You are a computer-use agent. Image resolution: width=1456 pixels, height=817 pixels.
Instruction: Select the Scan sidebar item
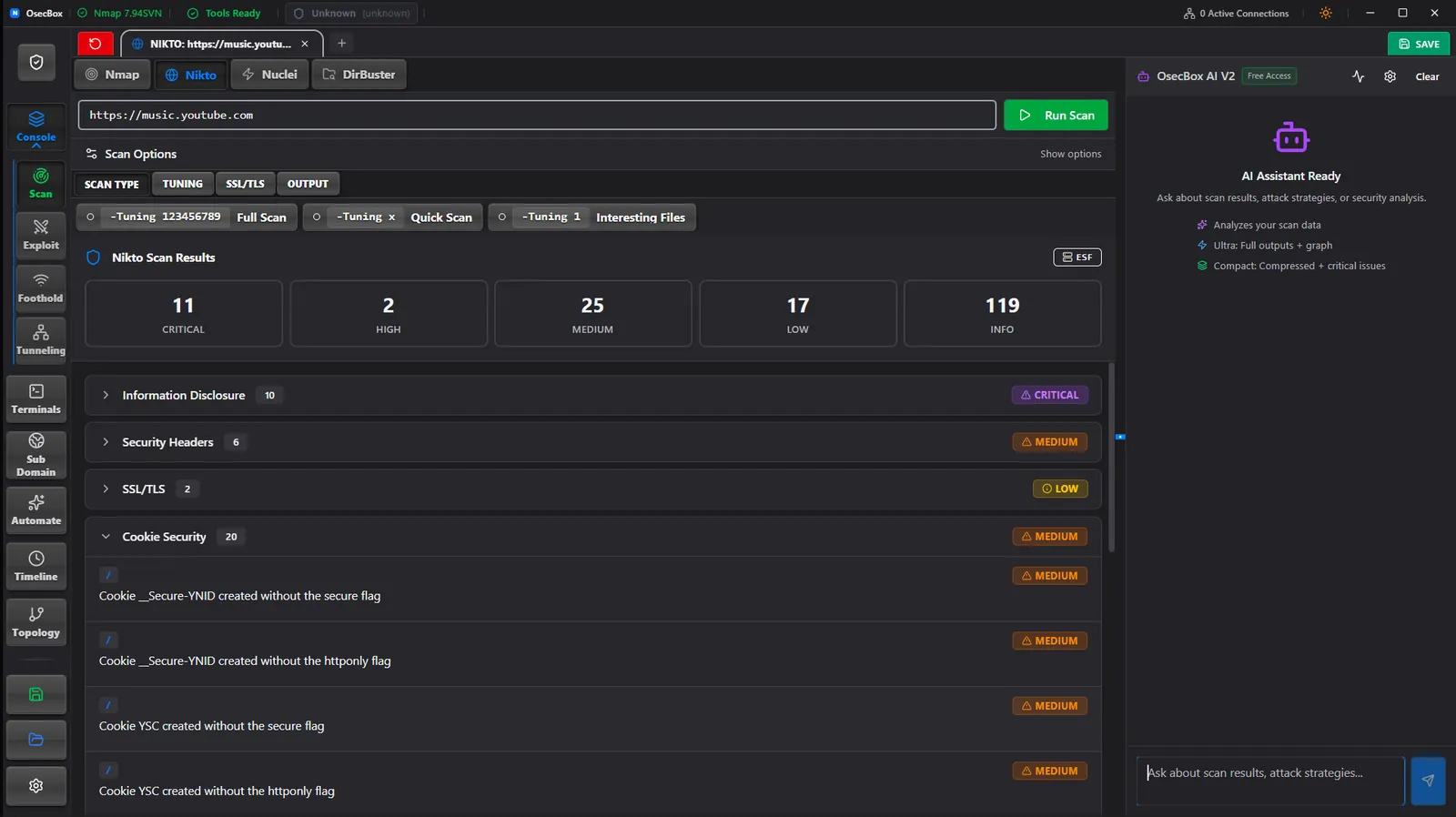click(41, 183)
